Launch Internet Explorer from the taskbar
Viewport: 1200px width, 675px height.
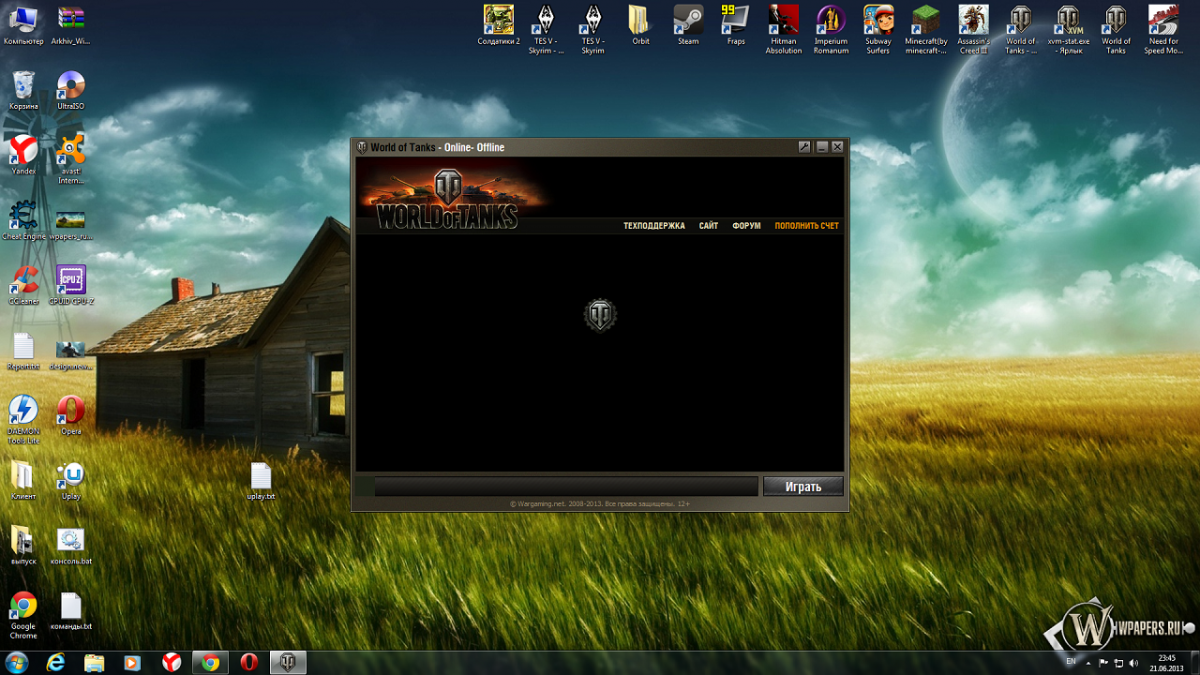point(56,662)
